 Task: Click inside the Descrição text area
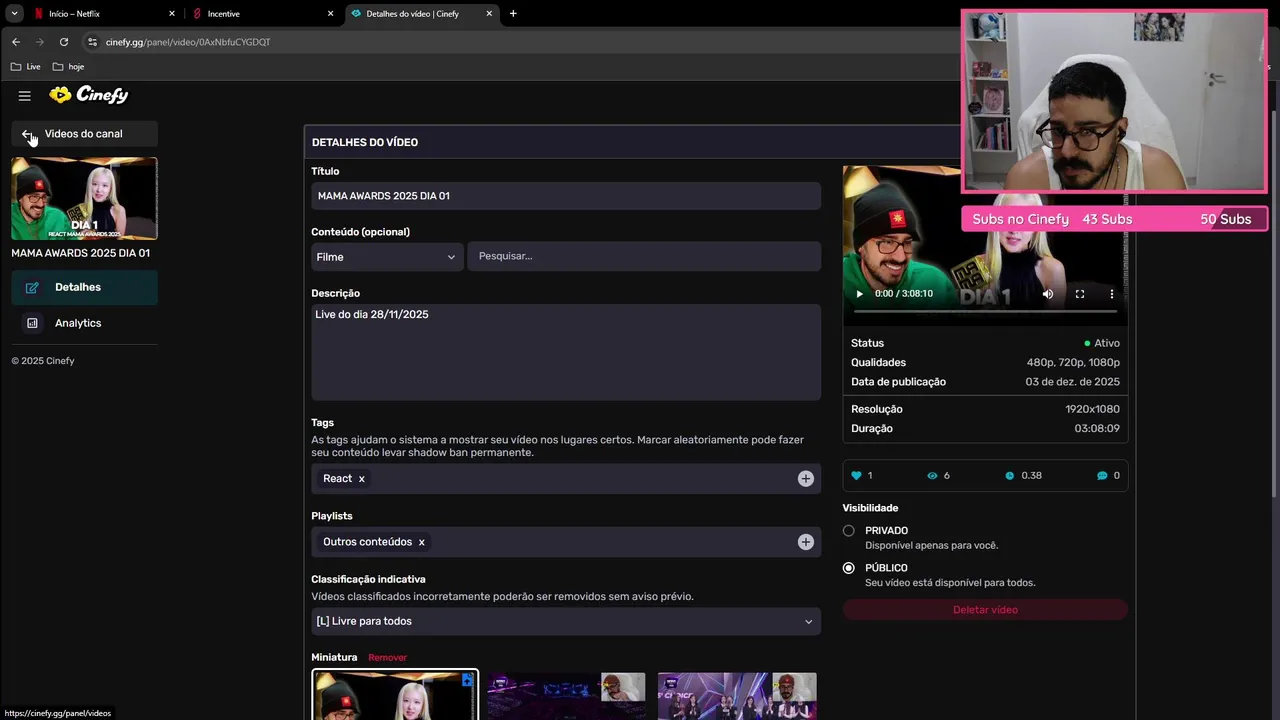pos(566,352)
